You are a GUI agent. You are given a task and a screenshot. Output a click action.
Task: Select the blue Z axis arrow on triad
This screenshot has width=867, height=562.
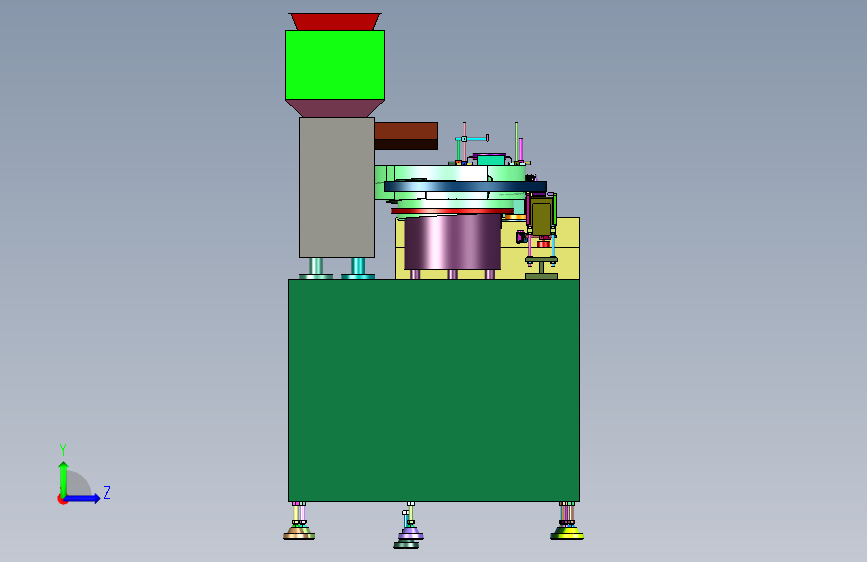(83, 498)
